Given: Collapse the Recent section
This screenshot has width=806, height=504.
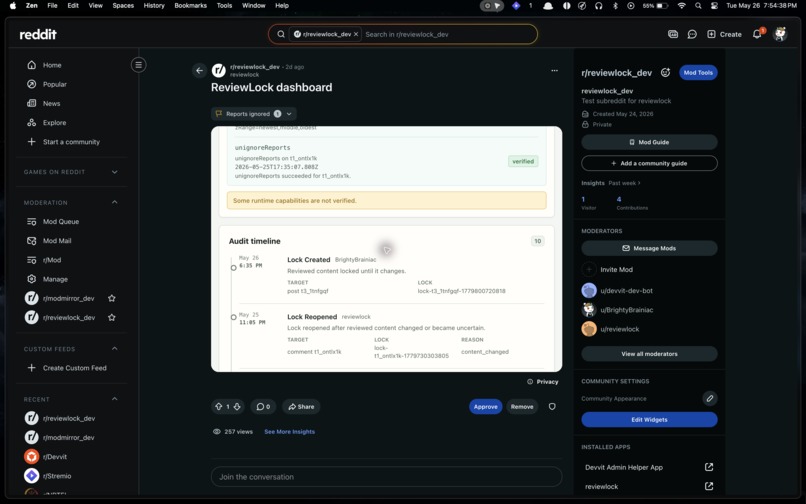Looking at the screenshot, I should 115,399.
